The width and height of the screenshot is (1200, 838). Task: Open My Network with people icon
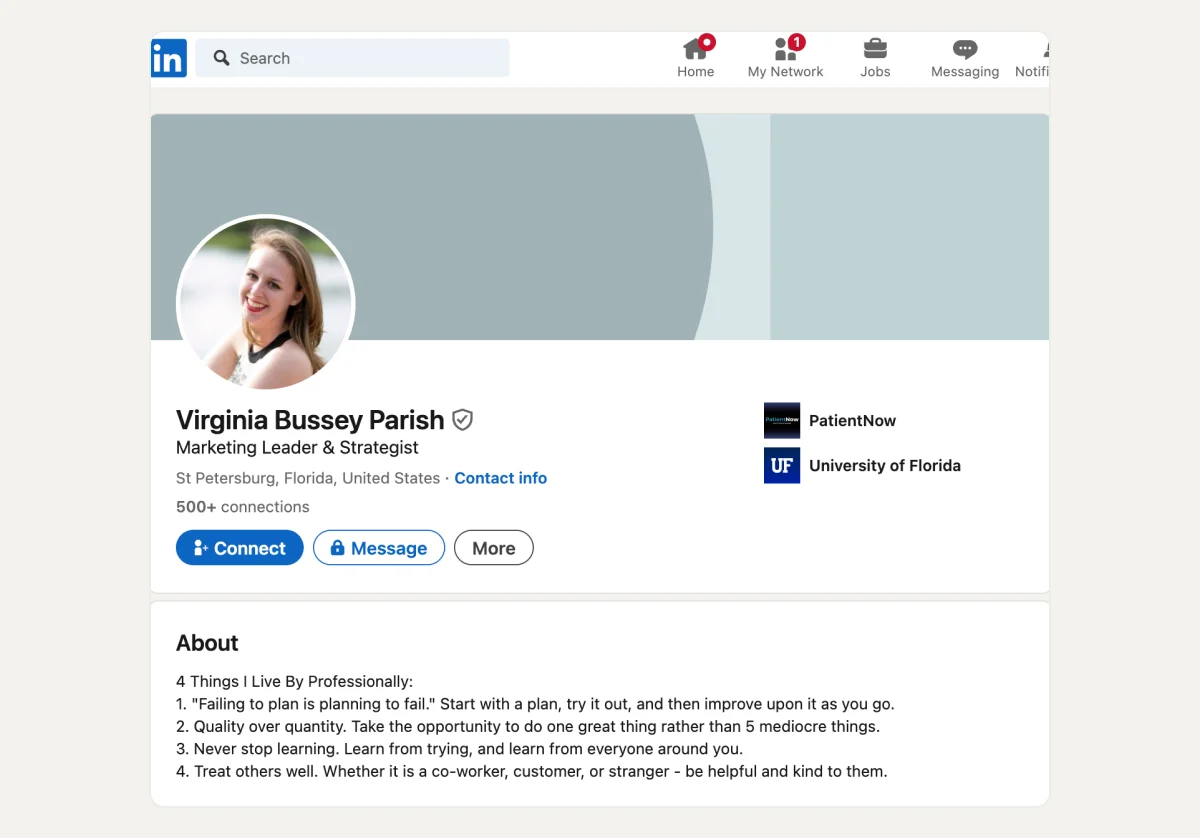785,48
